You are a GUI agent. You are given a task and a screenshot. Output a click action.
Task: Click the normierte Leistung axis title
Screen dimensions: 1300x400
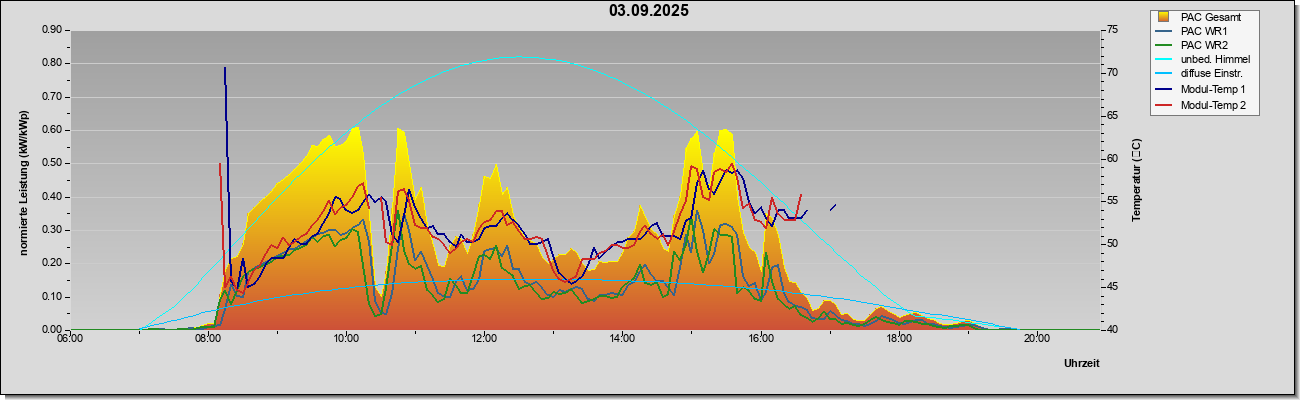(x=22, y=180)
